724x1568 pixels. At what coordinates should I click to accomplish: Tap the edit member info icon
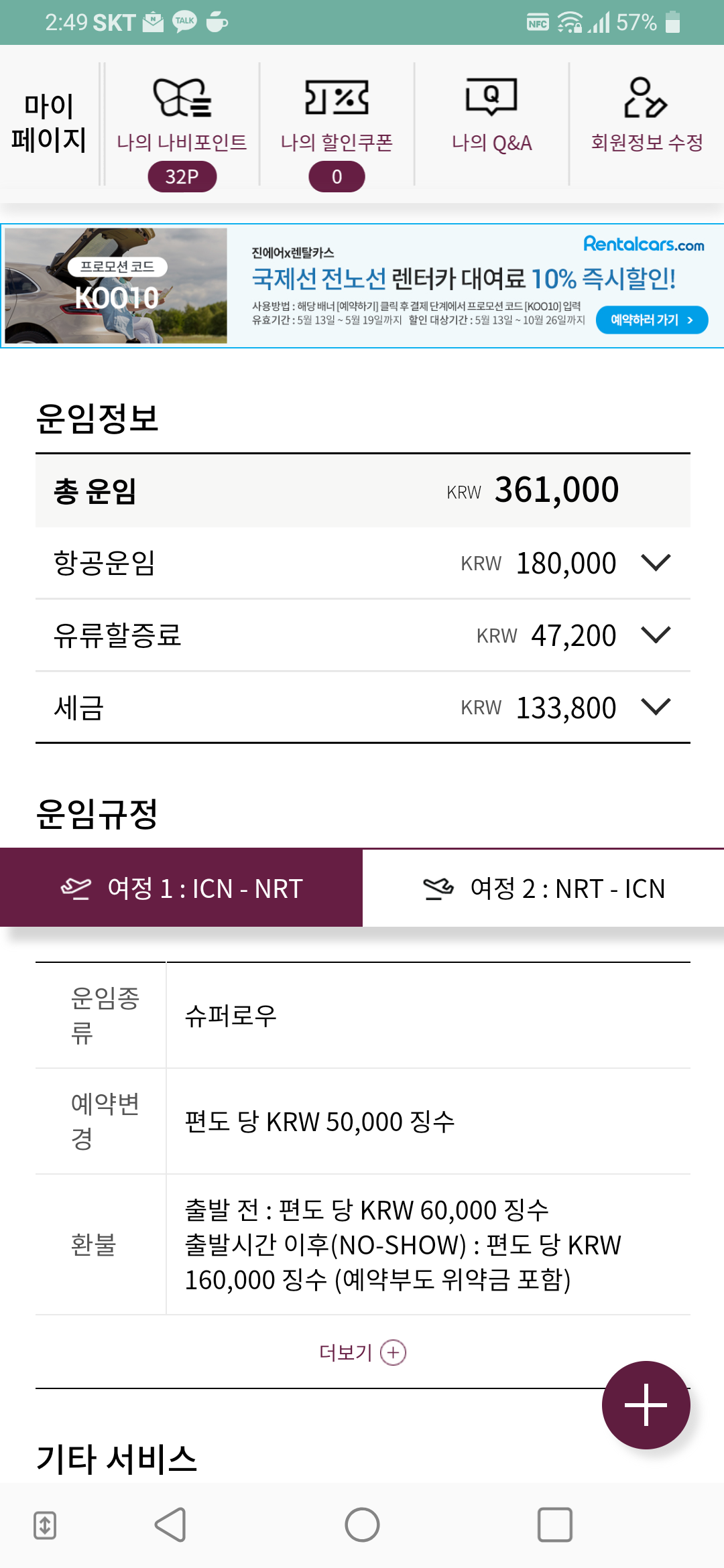coord(646,98)
